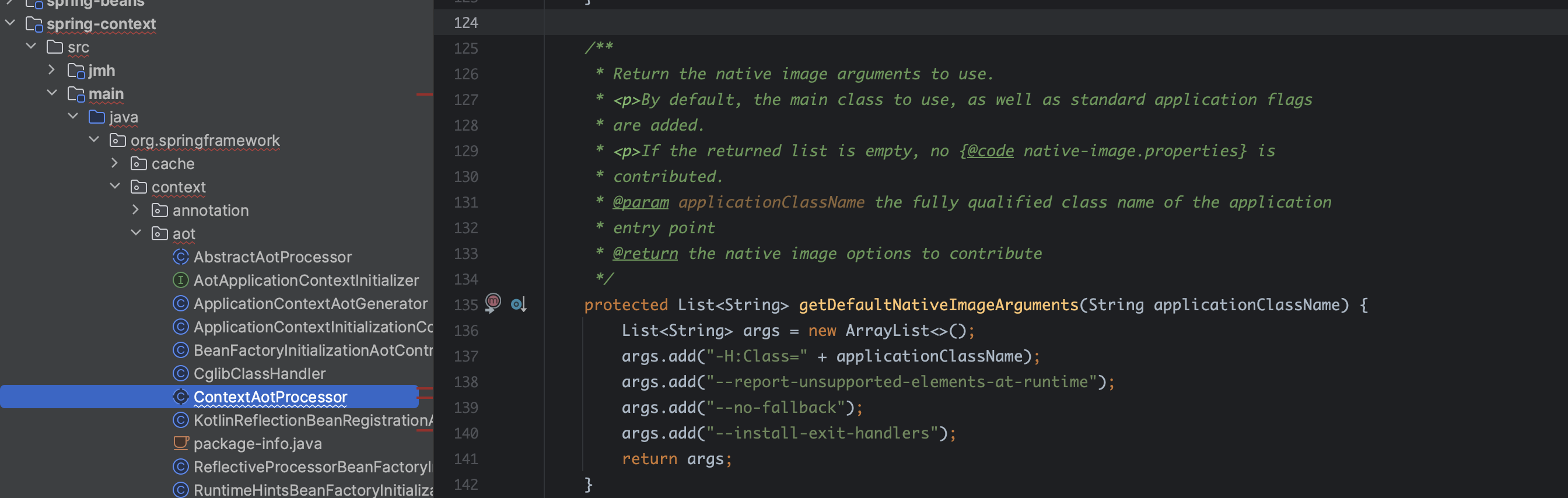This screenshot has width=1568, height=498.
Task: Click the org.springframework package icon
Action: point(117,141)
